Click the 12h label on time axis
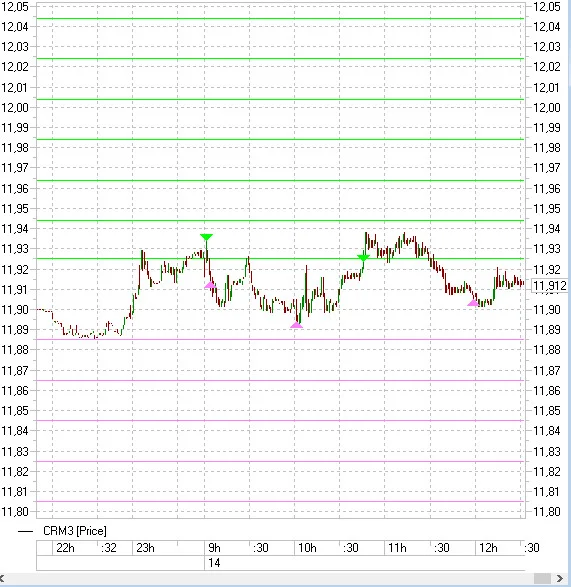571x587 pixels. pyautogui.click(x=488, y=548)
